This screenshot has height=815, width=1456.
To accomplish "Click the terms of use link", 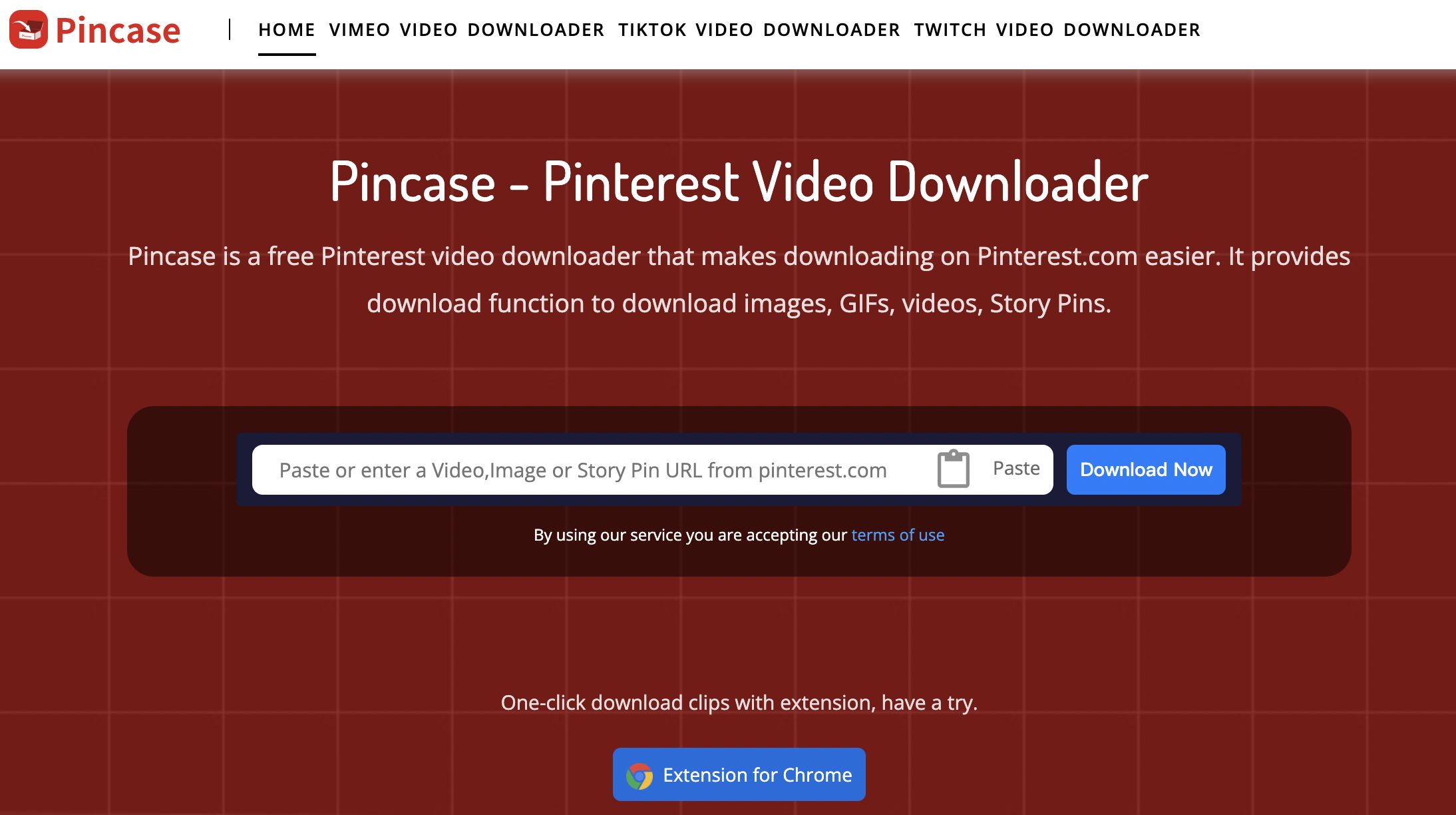I will pyautogui.click(x=897, y=534).
